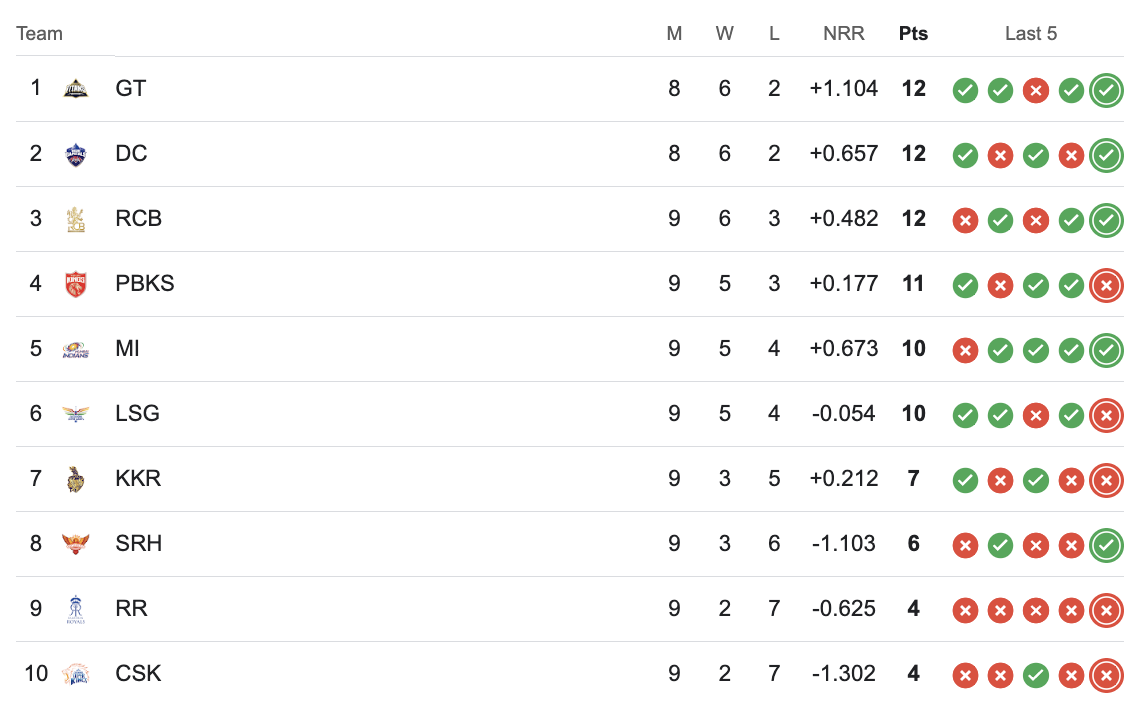The image size is (1136, 710).
Task: Click the SRH team logo icon
Action: pos(76,544)
